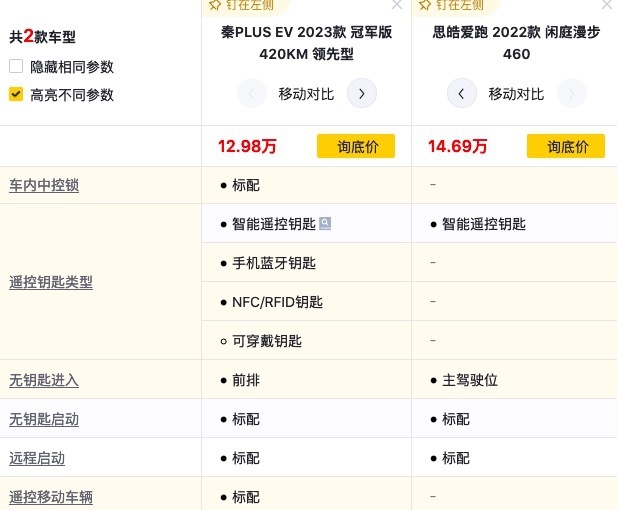Select 移动对比 label under 思皓爱跑
The height and width of the screenshot is (510, 617).
tap(516, 94)
